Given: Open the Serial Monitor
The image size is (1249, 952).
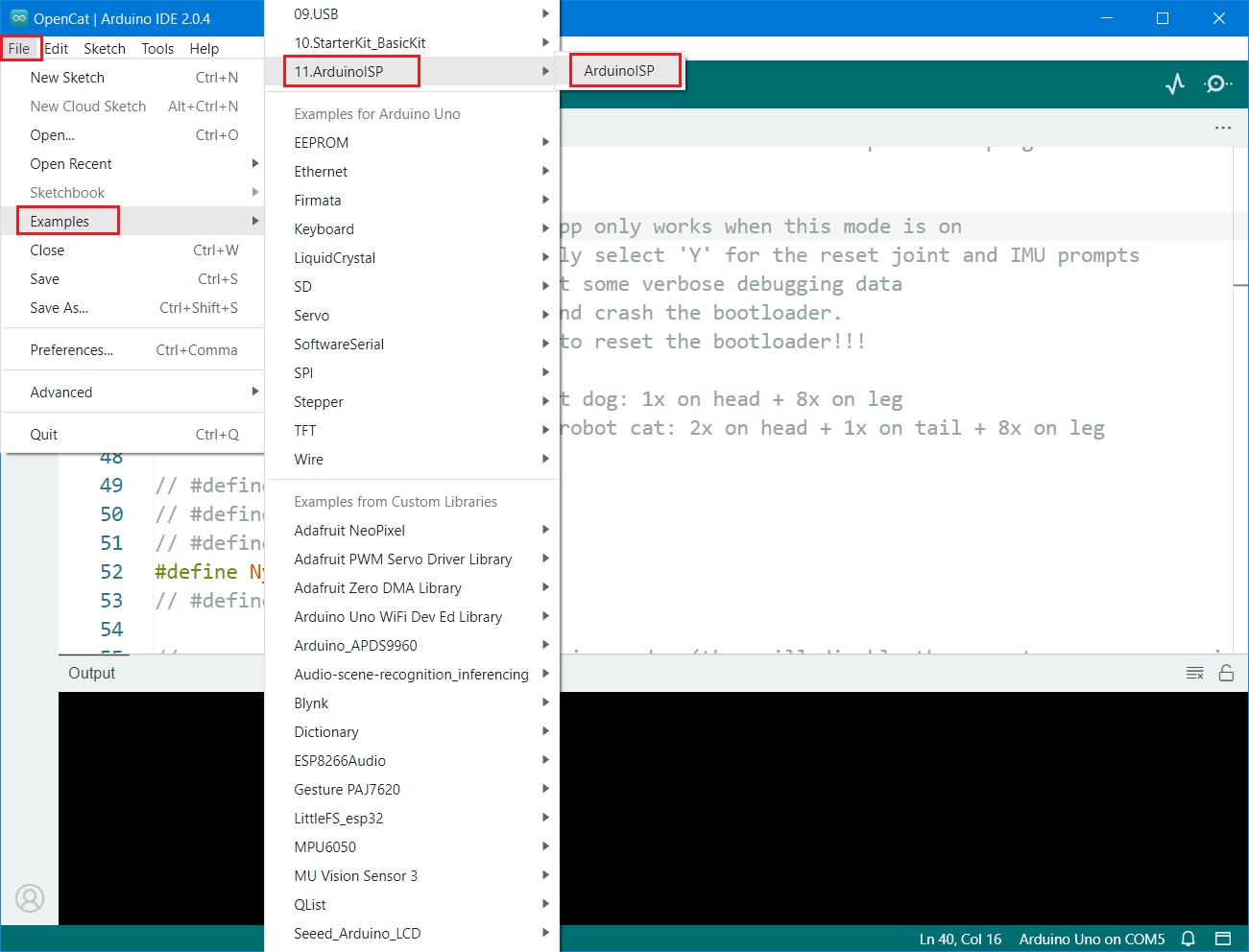Looking at the screenshot, I should (1217, 84).
